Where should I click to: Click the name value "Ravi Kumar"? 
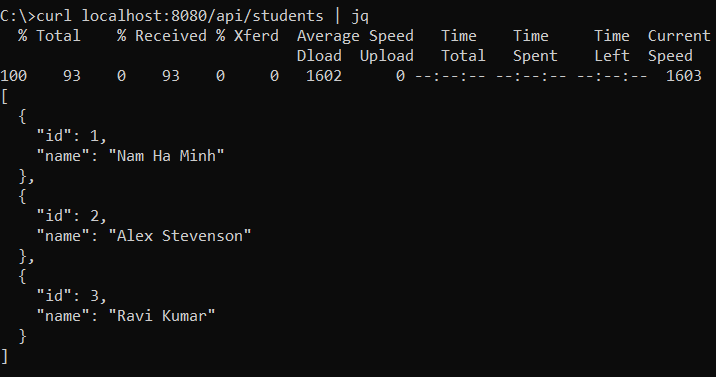point(162,315)
